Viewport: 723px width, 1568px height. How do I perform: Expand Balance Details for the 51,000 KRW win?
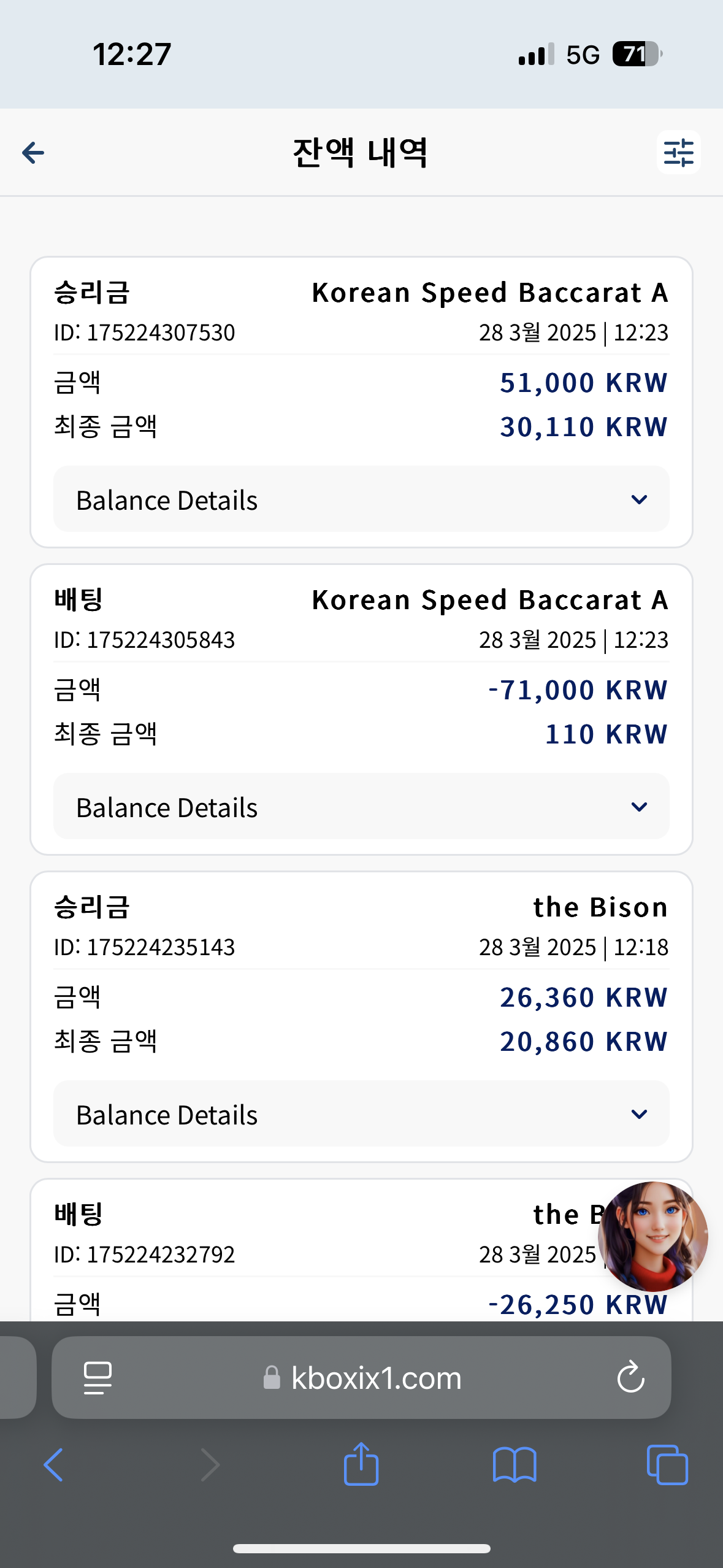pos(361,499)
